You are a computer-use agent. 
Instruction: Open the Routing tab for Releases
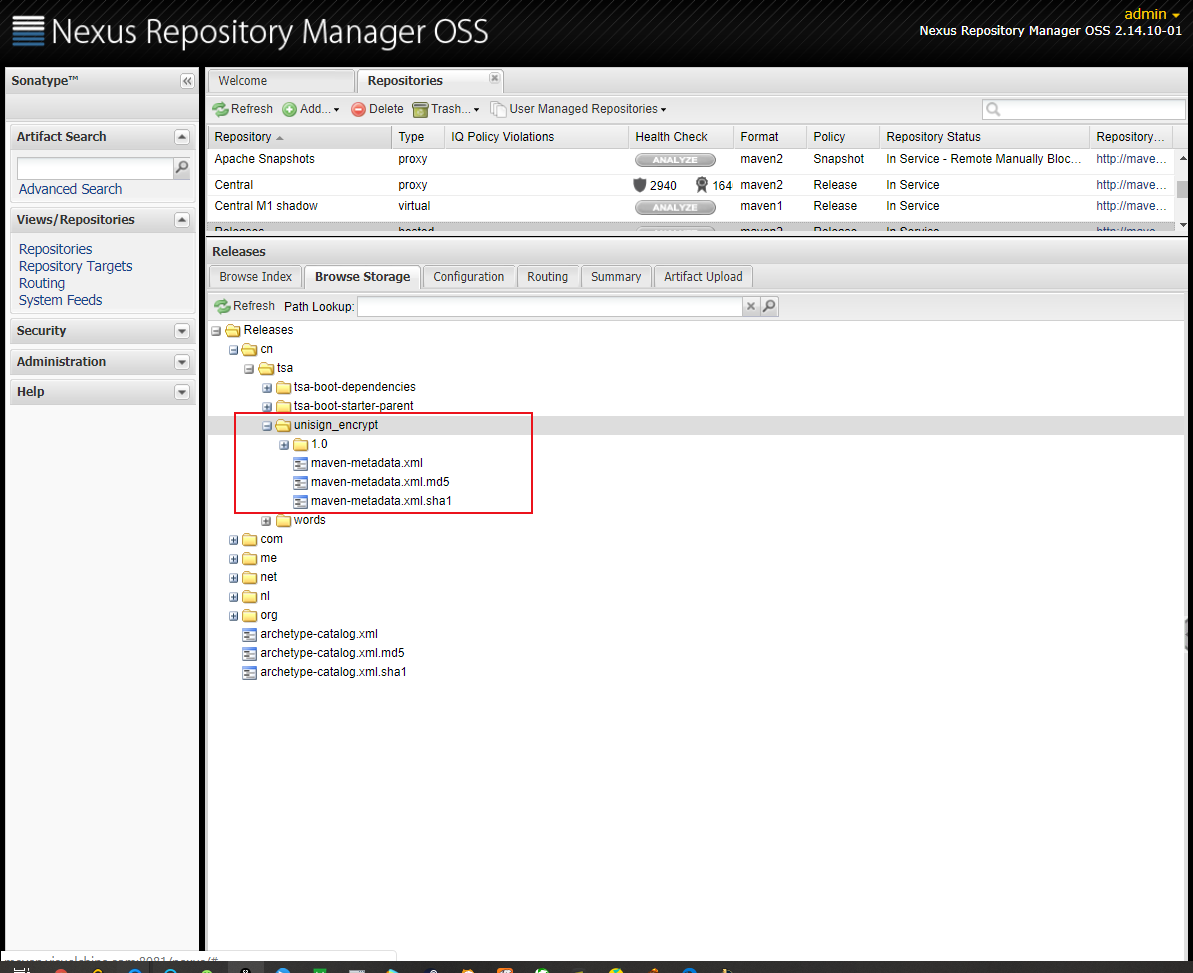548,277
